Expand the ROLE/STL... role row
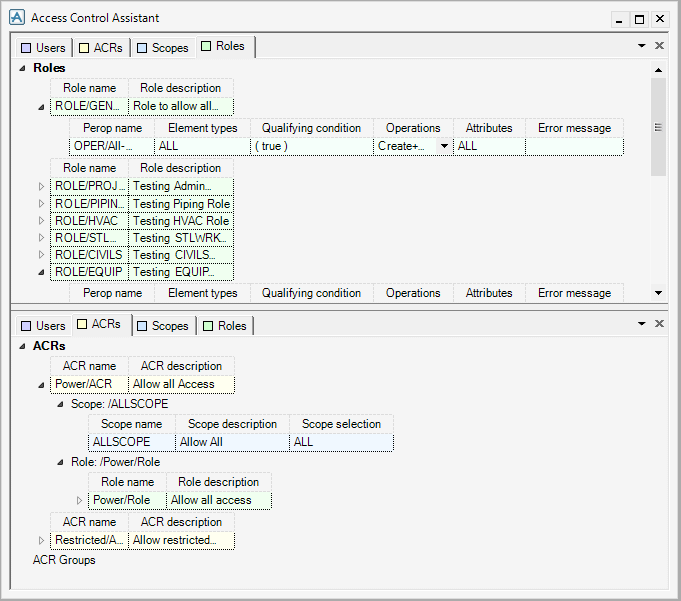 (41, 237)
